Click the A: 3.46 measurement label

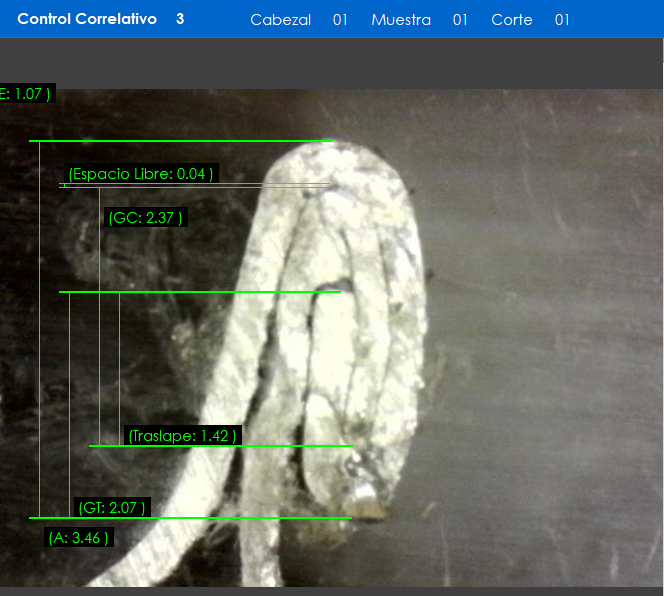coord(79,538)
